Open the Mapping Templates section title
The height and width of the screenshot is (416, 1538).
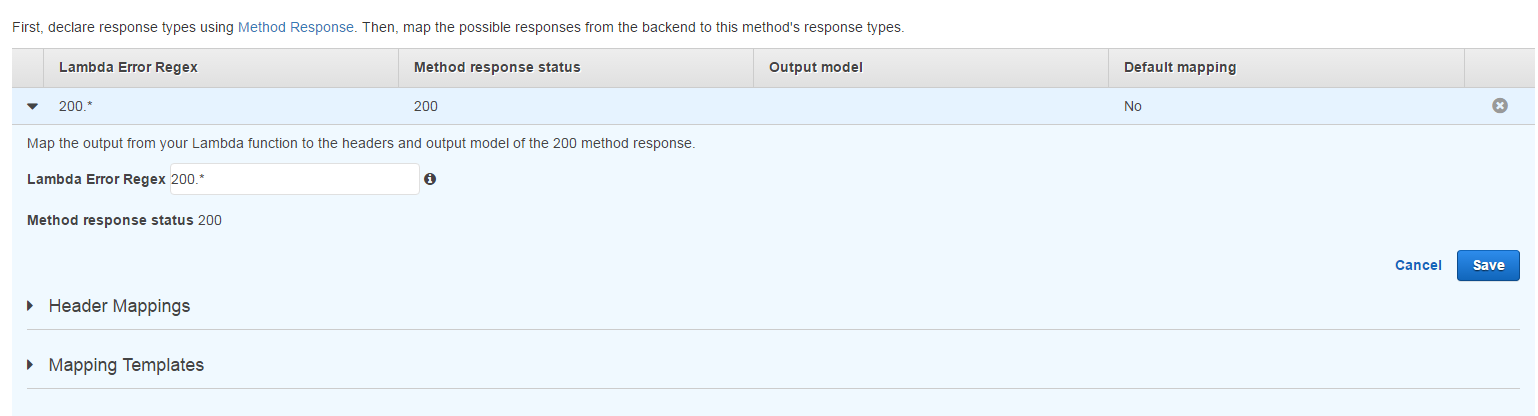(126, 365)
